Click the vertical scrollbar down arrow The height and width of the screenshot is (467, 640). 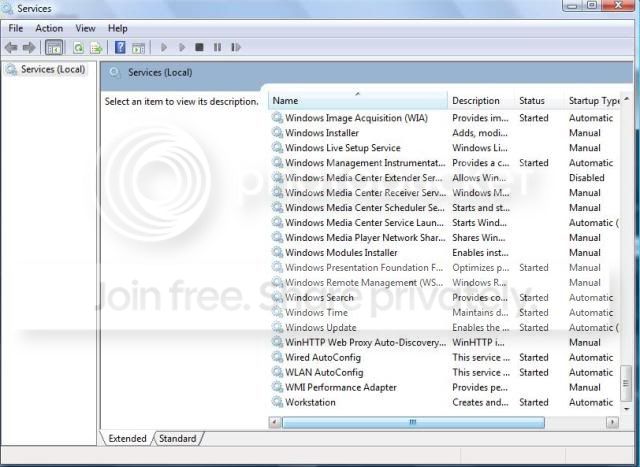pos(626,409)
